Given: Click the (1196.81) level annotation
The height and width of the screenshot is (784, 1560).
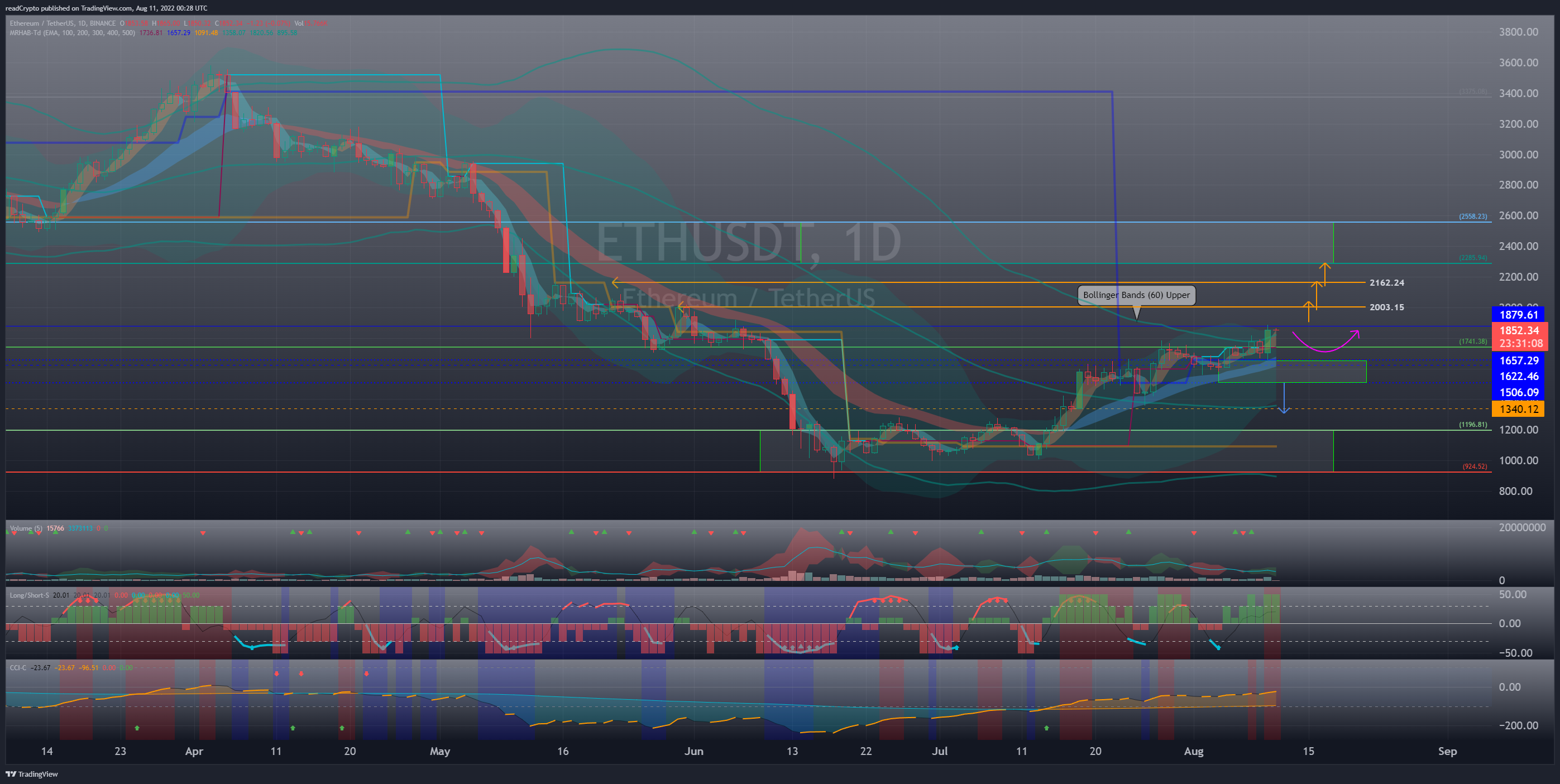Looking at the screenshot, I should coord(1473,425).
